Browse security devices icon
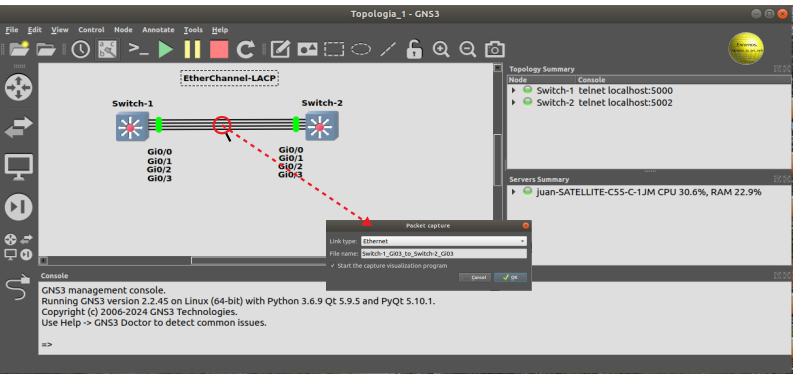Viewport: 793px width, 376px height. 19,207
